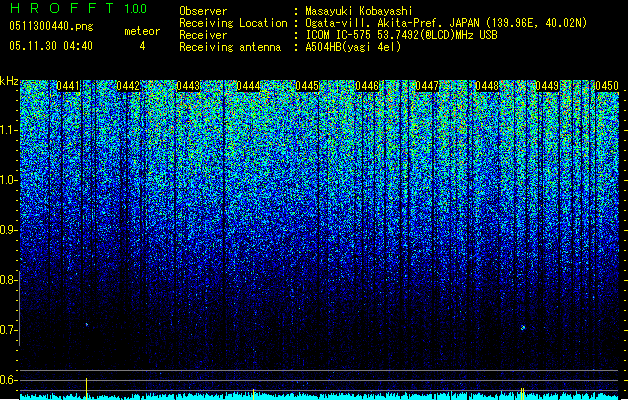
Task: Click the Receiving antenna field label
Action: tap(230, 47)
